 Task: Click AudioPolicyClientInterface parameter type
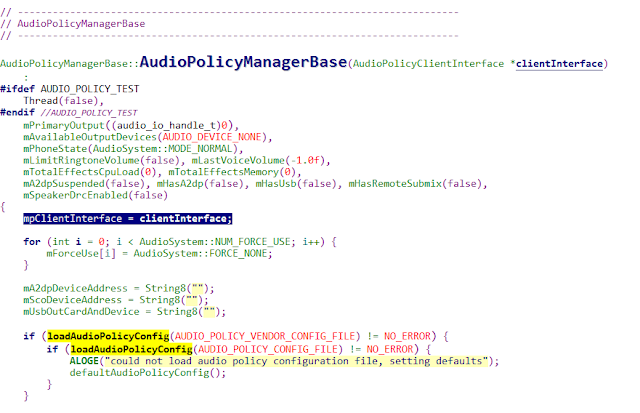tap(429, 64)
